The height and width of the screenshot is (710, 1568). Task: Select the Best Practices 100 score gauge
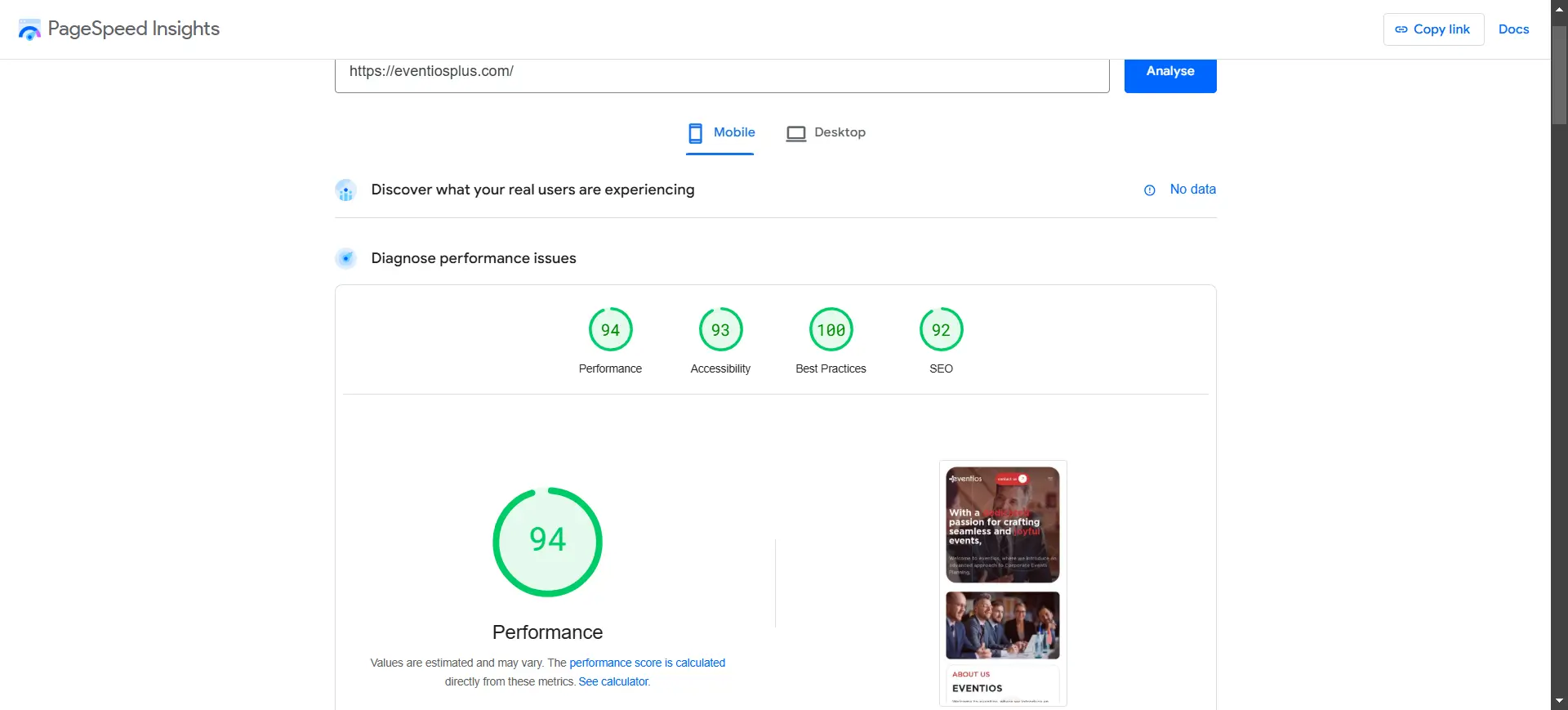(x=831, y=329)
